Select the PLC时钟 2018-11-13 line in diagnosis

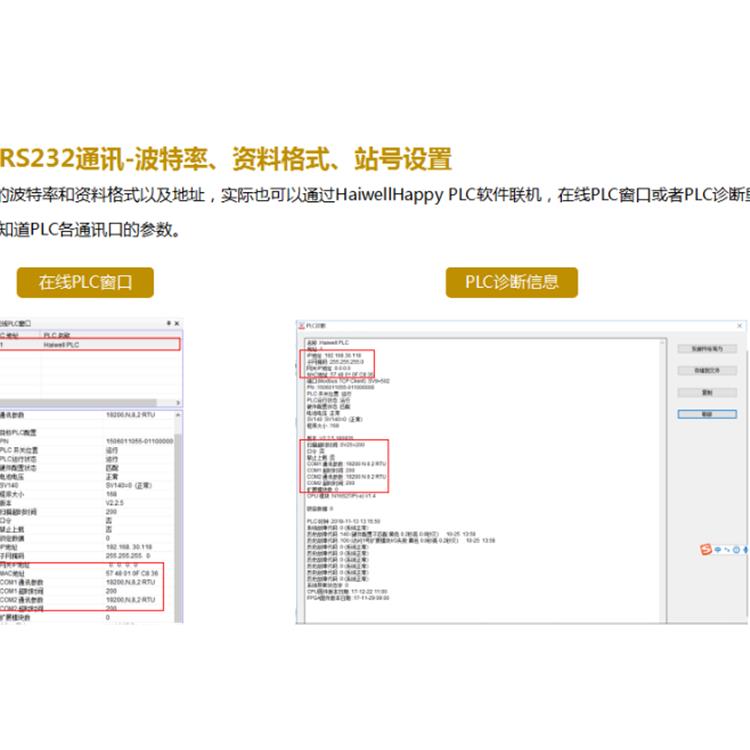343,521
